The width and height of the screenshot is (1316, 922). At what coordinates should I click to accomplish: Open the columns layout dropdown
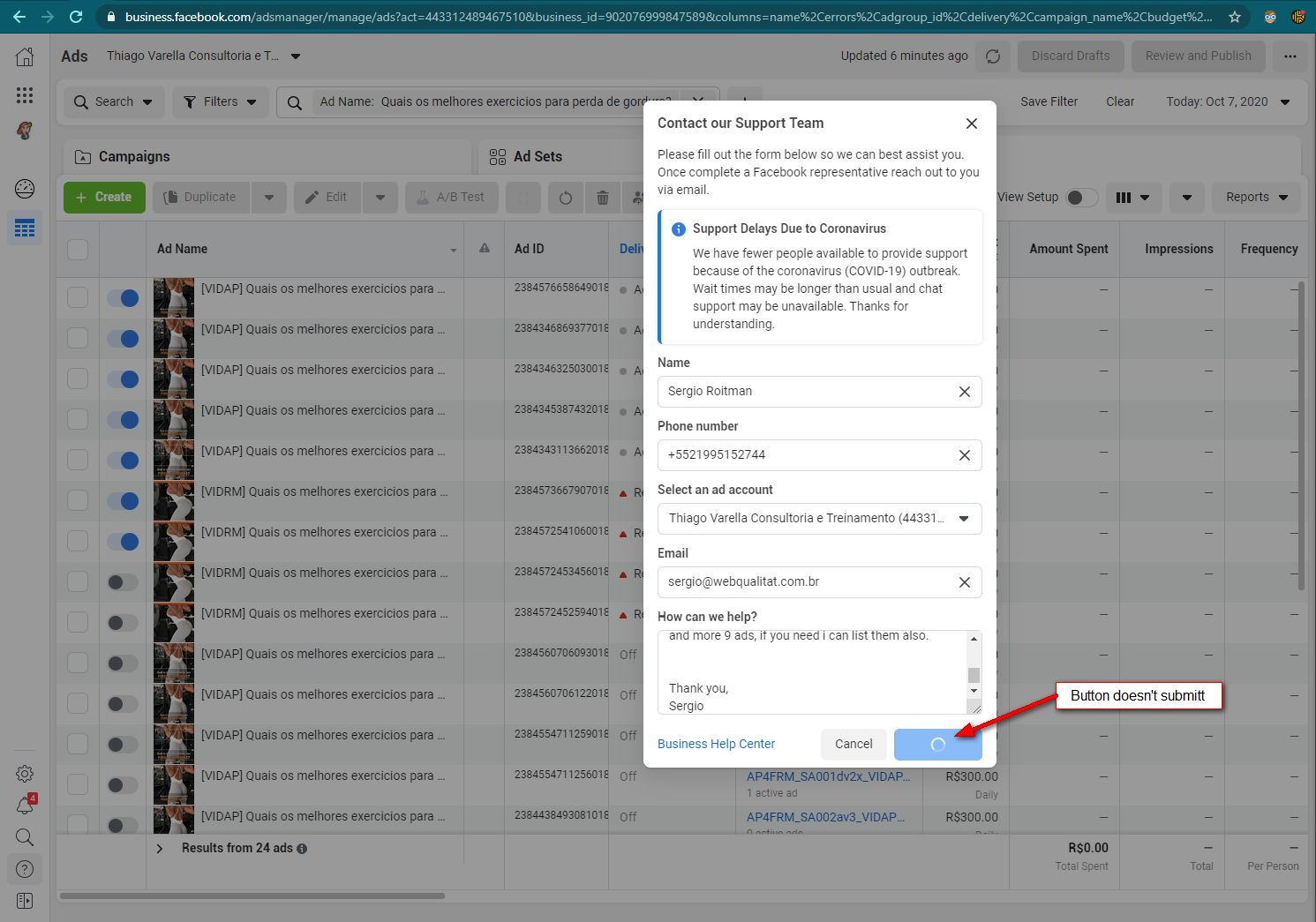tap(1132, 198)
